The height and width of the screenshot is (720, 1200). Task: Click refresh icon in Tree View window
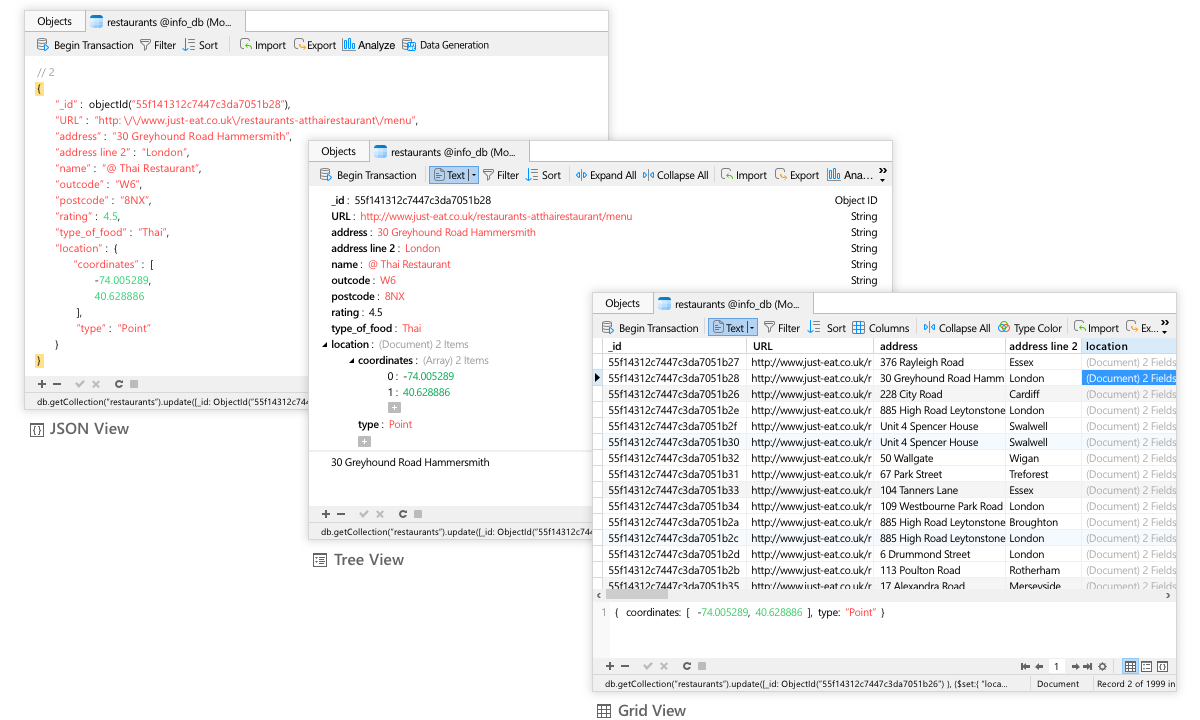point(402,514)
